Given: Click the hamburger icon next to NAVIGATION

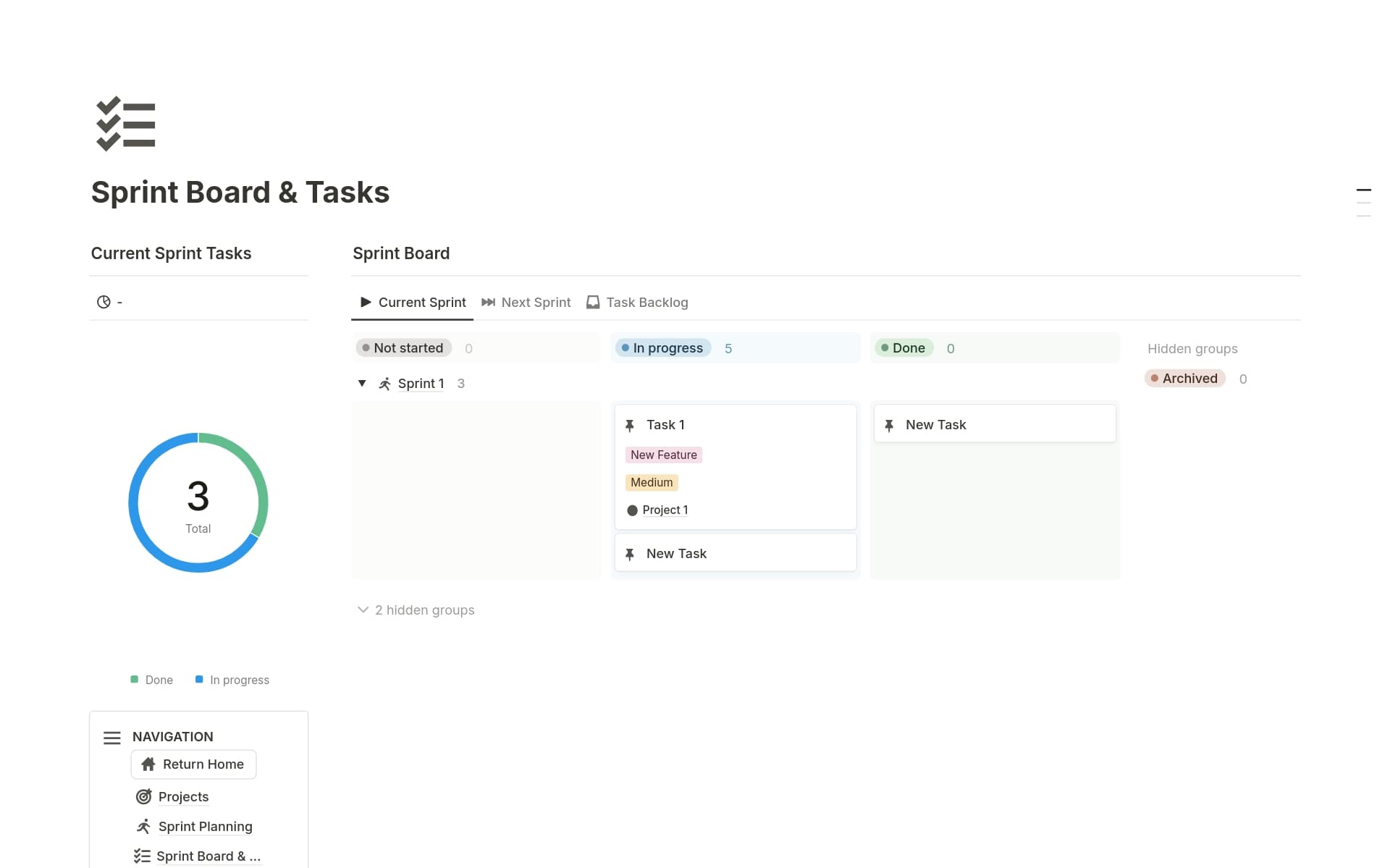Looking at the screenshot, I should point(111,737).
